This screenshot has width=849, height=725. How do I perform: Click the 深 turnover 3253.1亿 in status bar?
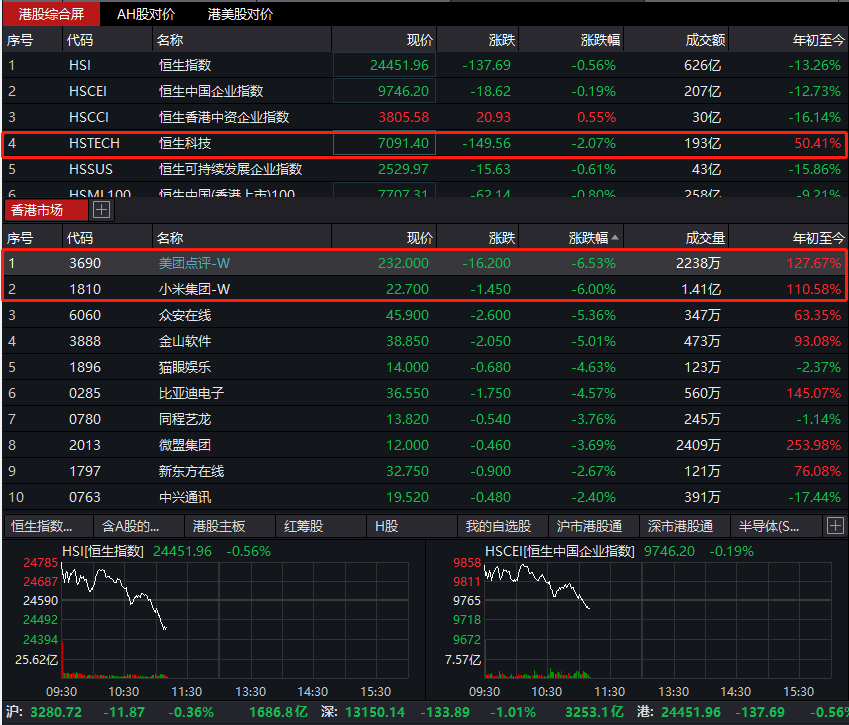click(x=595, y=712)
